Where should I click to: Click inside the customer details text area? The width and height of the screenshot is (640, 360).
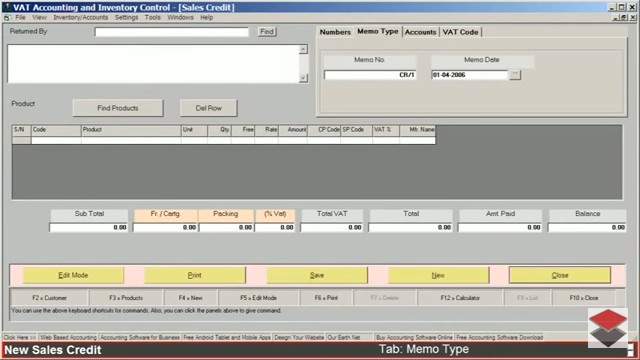coord(153,64)
